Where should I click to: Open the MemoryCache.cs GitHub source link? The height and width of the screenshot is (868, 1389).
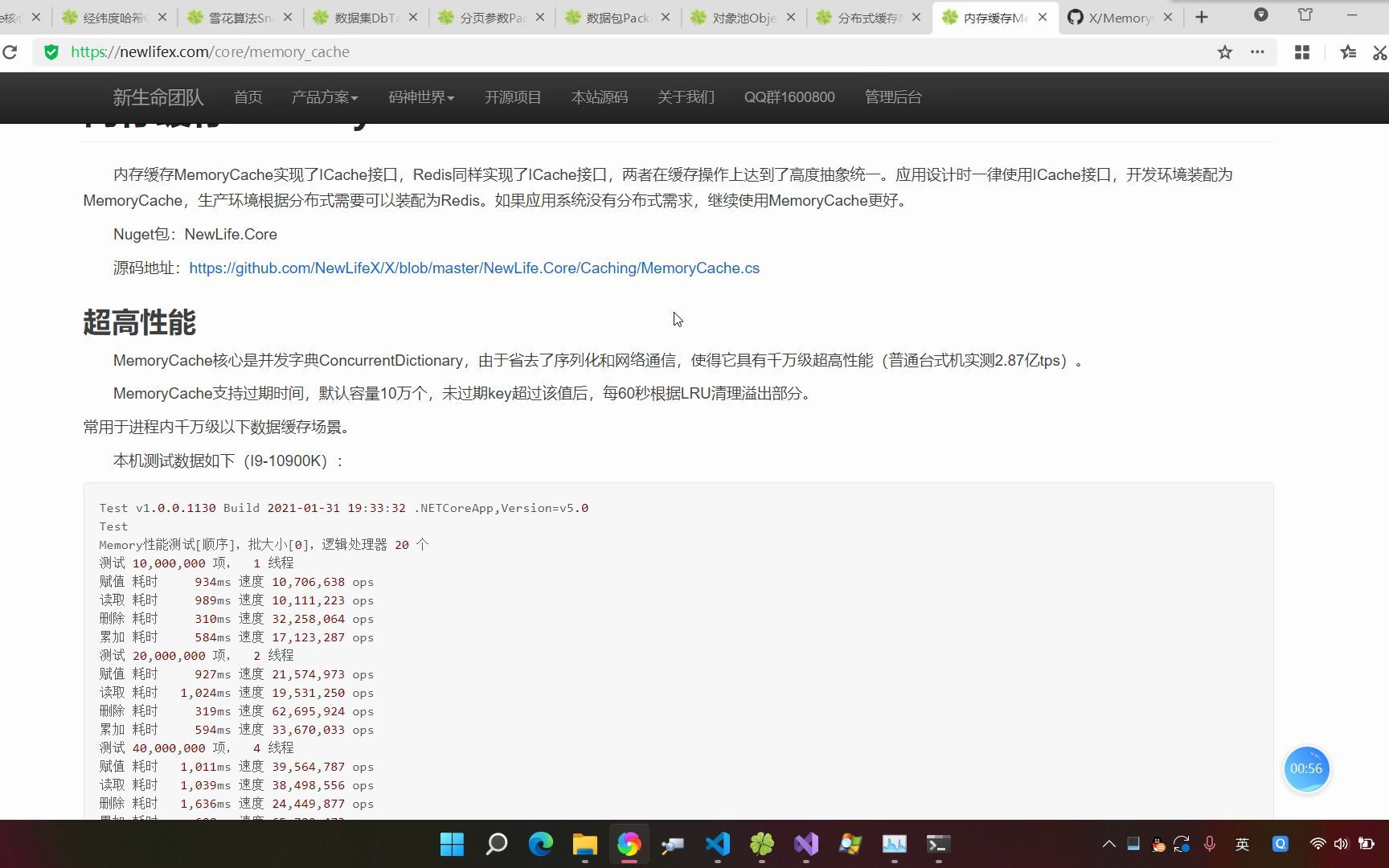[474, 268]
